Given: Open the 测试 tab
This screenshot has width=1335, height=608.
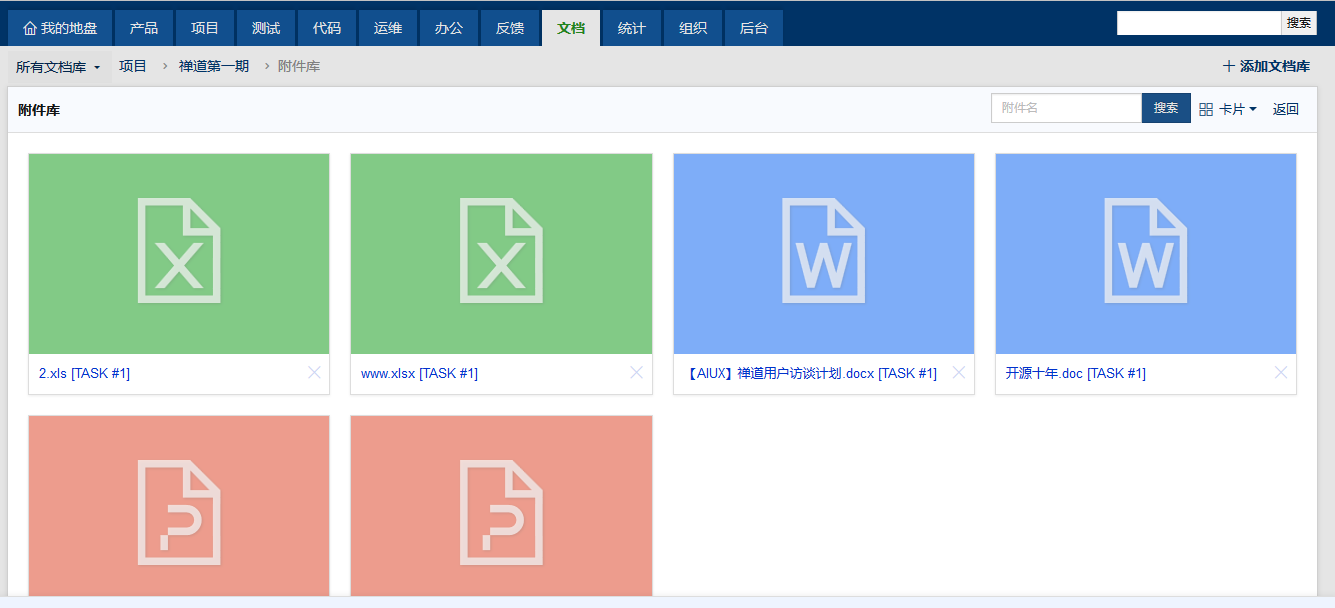Looking at the screenshot, I should pyautogui.click(x=266, y=28).
